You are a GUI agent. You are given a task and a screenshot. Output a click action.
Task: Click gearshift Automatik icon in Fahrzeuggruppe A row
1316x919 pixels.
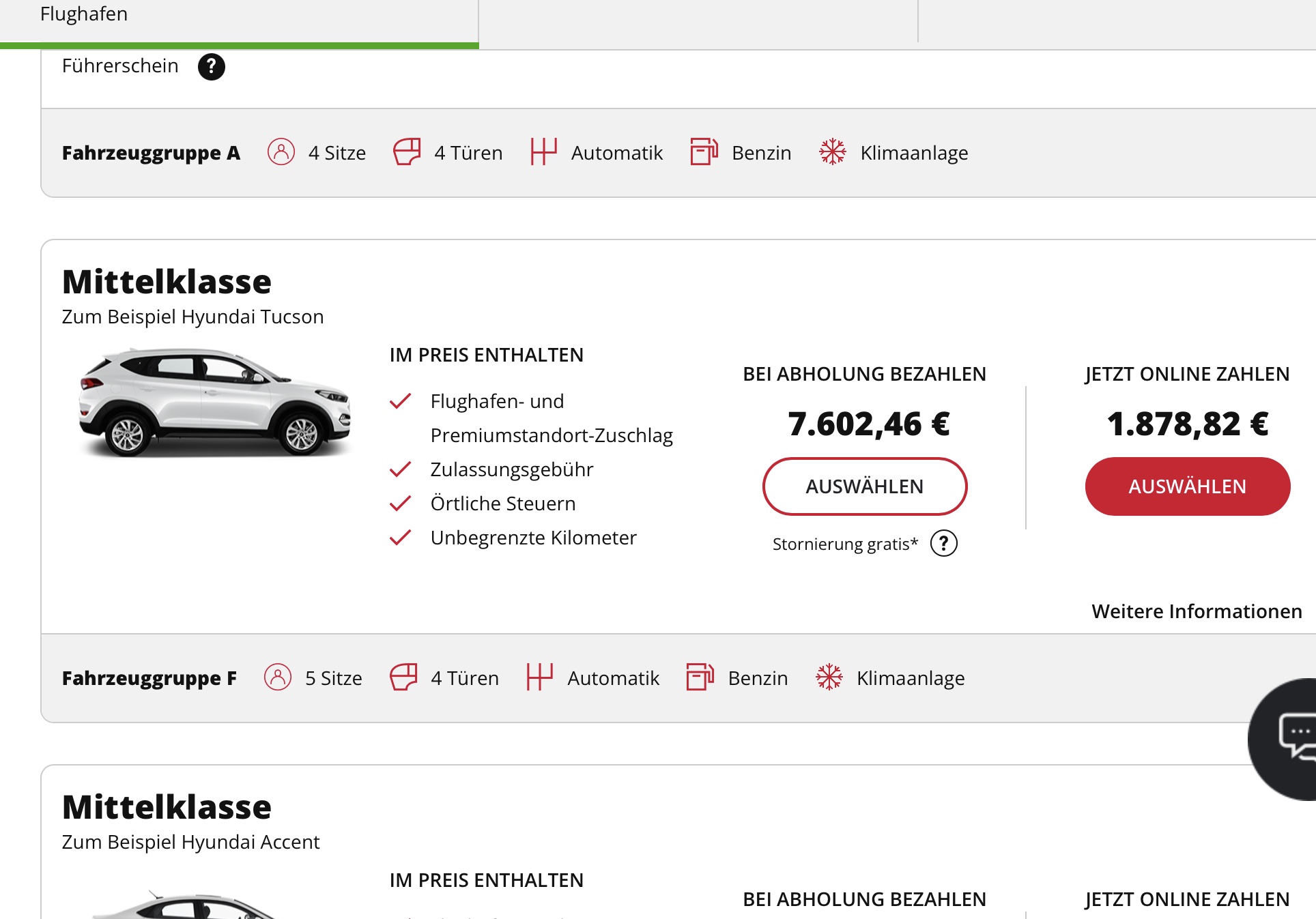click(x=543, y=151)
